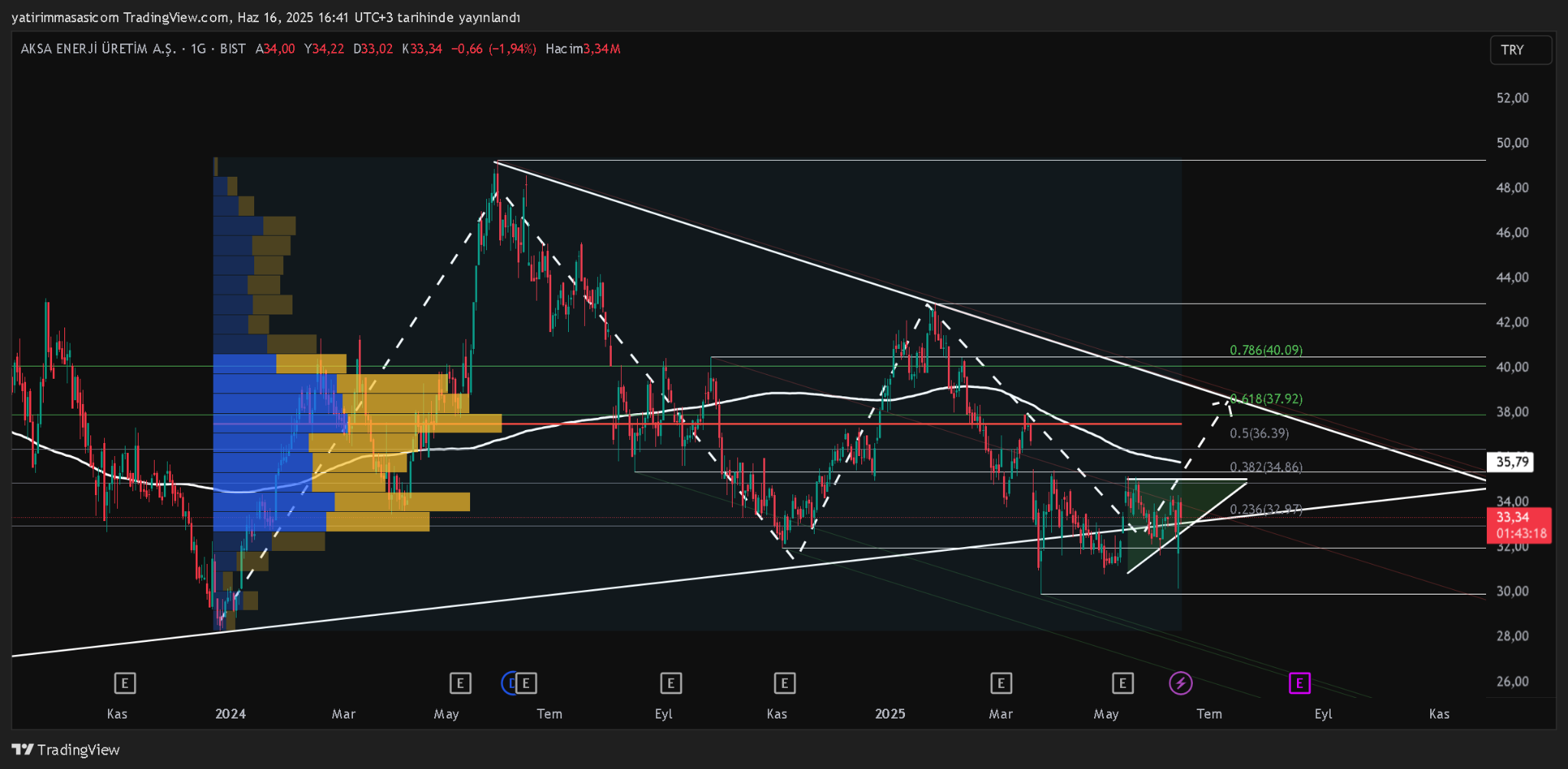Open the blue dividend D marker

(508, 683)
